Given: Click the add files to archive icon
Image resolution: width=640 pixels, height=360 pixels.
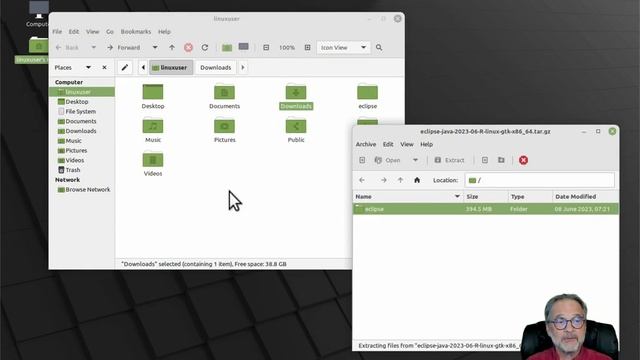Looking at the screenshot, I should [x=485, y=160].
